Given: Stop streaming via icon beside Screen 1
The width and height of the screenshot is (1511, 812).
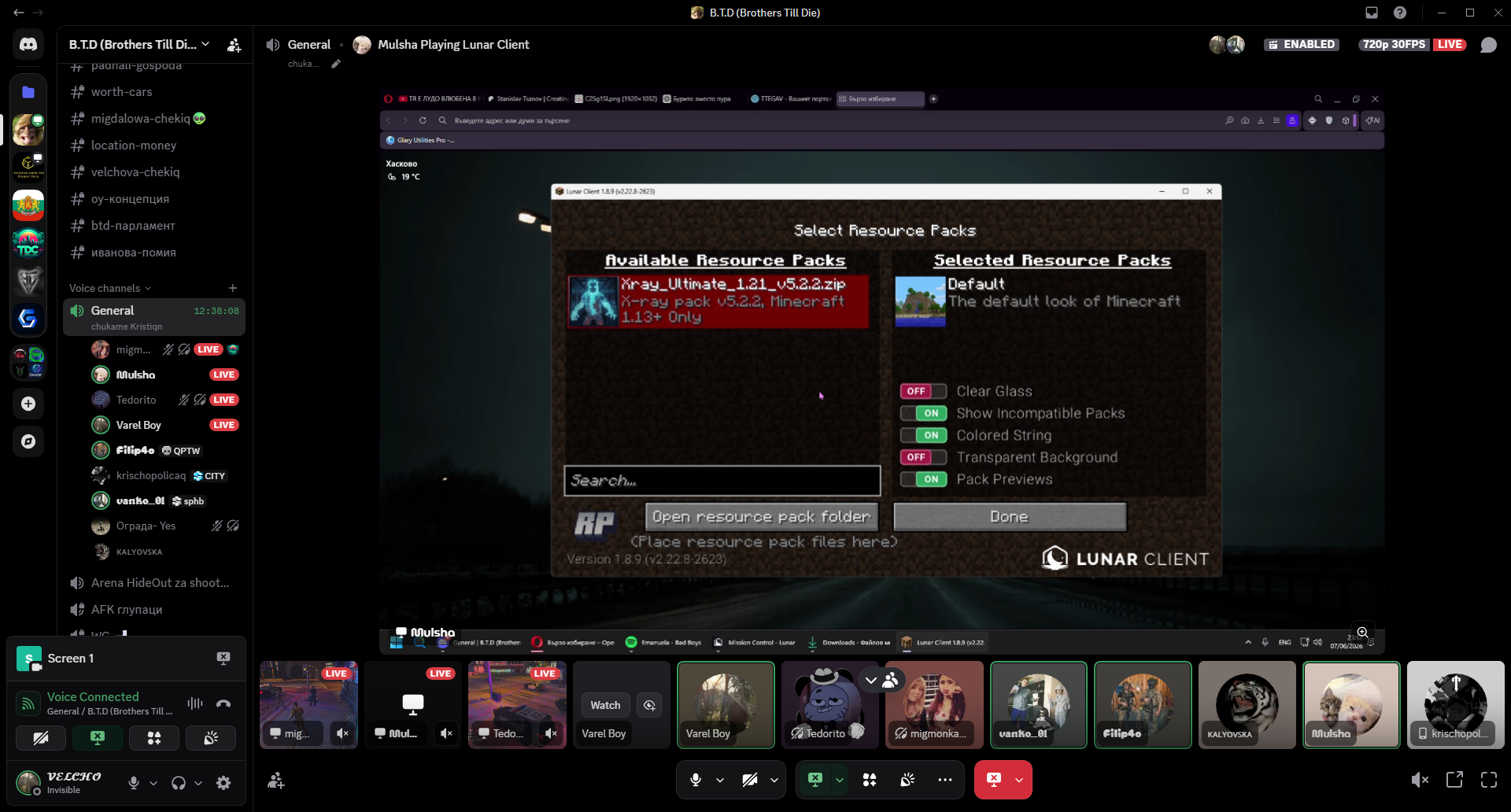Looking at the screenshot, I should point(224,658).
